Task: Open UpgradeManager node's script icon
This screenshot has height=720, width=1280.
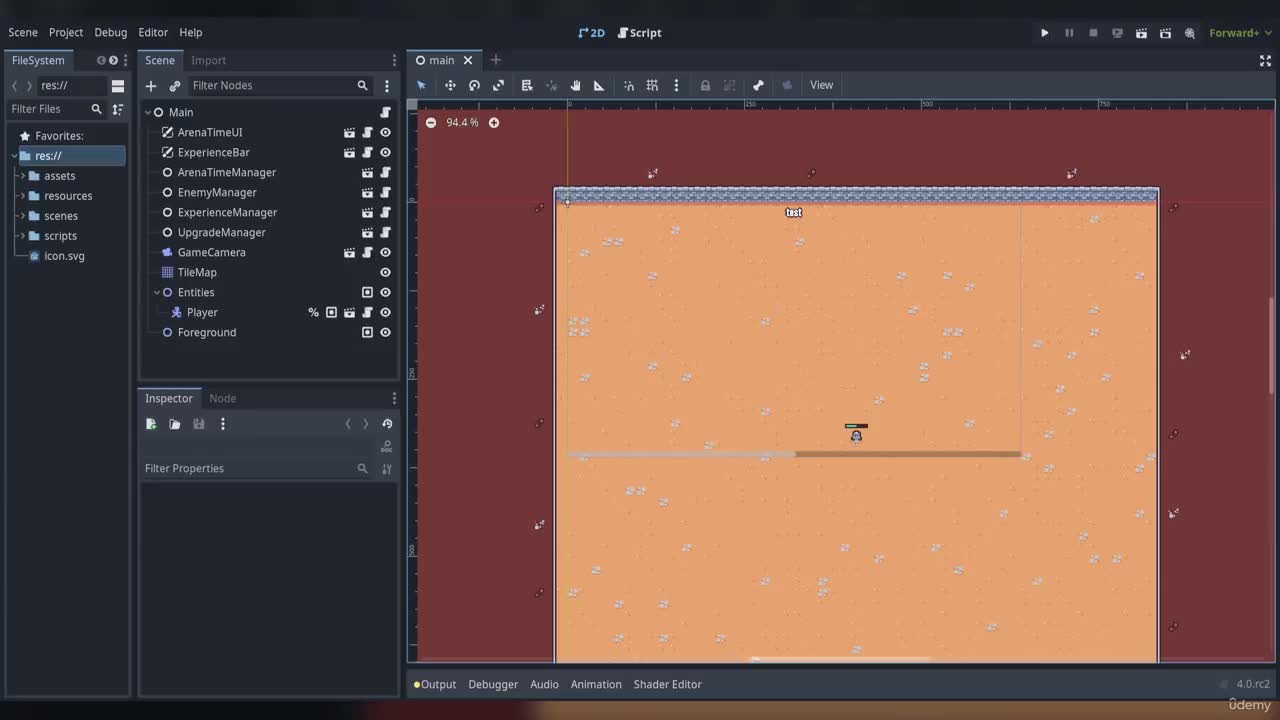Action: tap(385, 232)
